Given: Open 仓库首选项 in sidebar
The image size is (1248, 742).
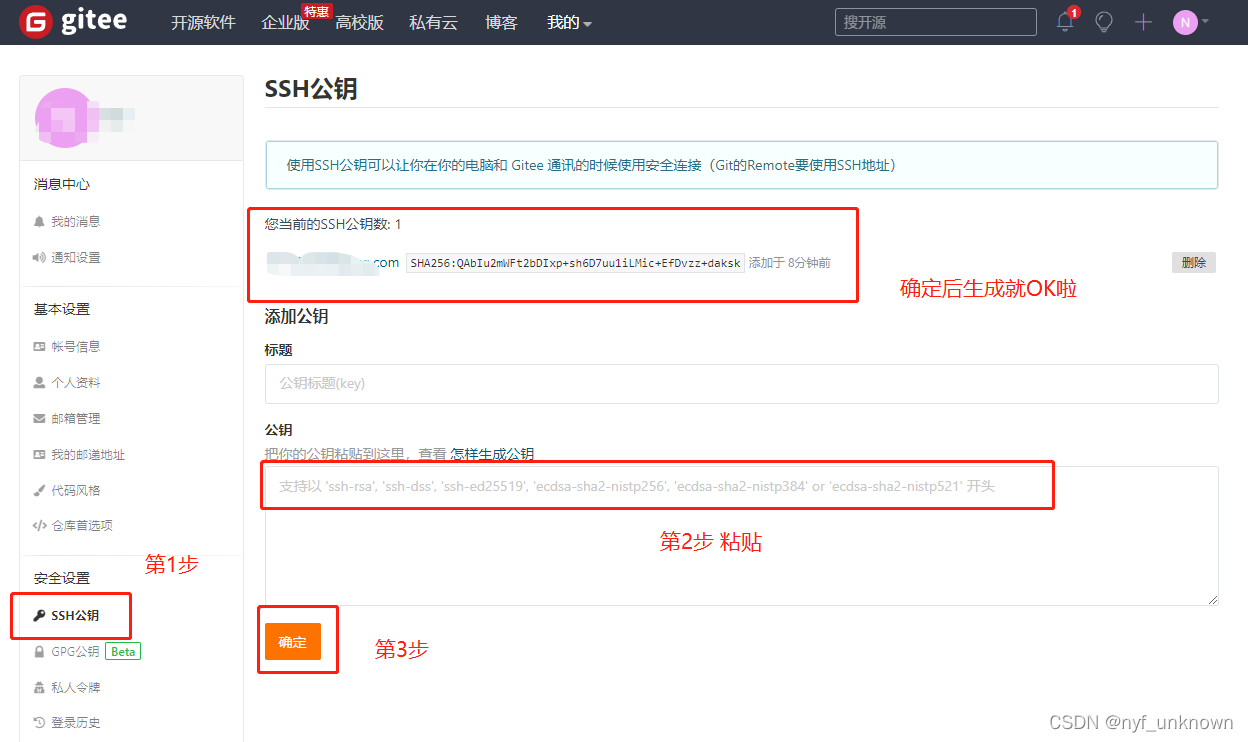Looking at the screenshot, I should (82, 525).
